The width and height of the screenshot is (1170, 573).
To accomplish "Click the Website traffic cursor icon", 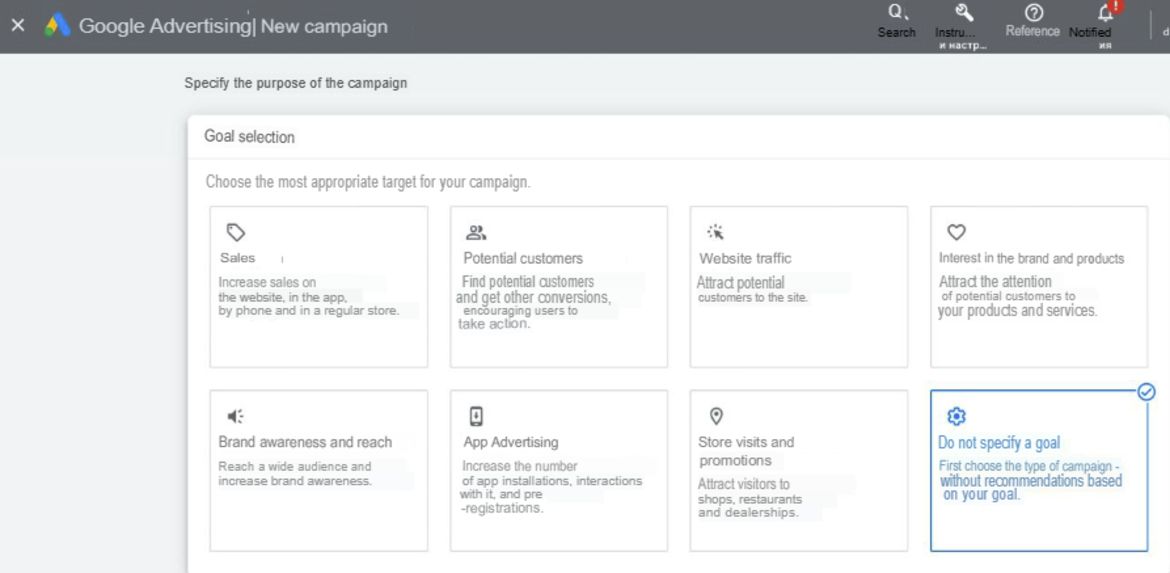I will tap(715, 233).
